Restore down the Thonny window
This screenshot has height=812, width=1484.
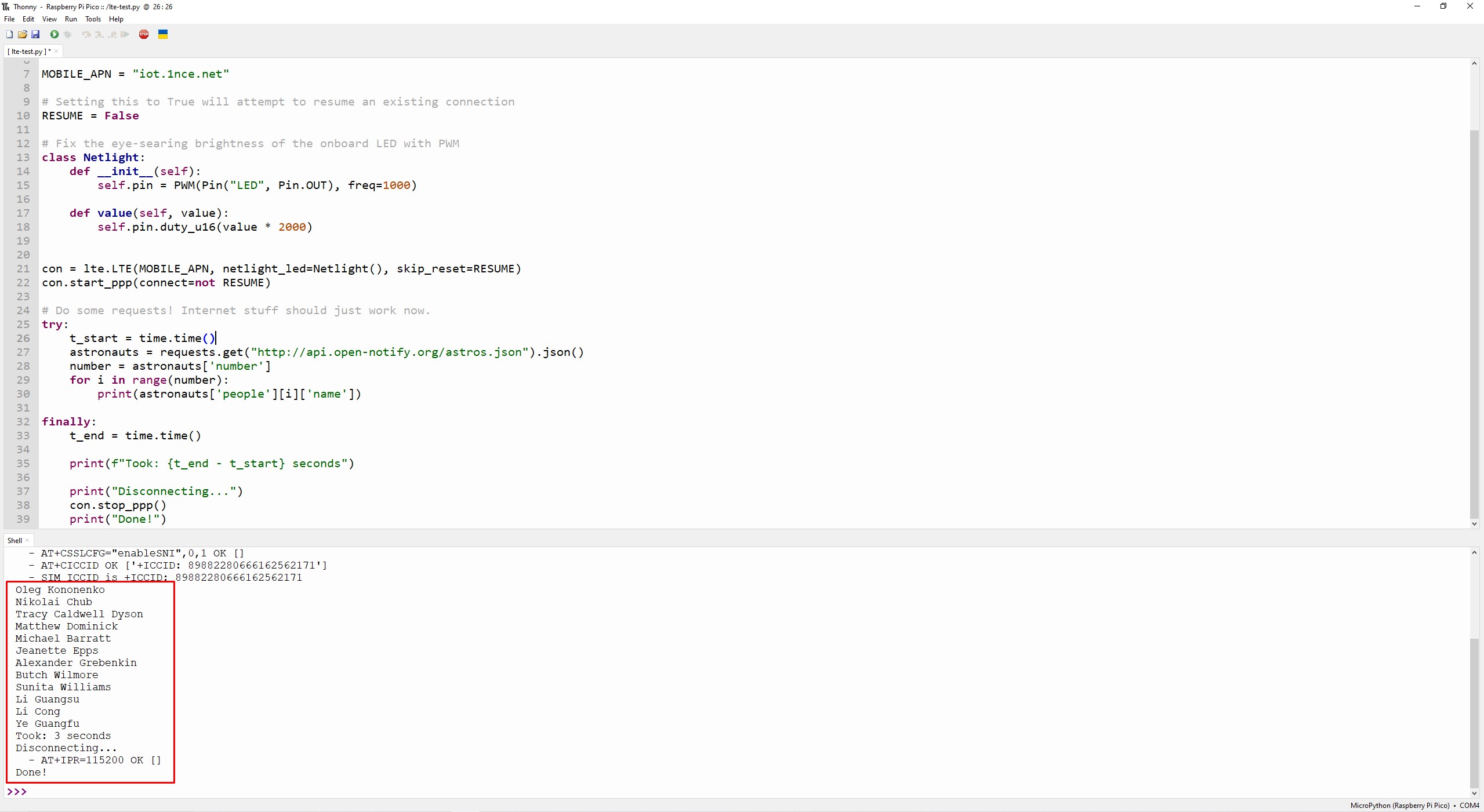1443,6
